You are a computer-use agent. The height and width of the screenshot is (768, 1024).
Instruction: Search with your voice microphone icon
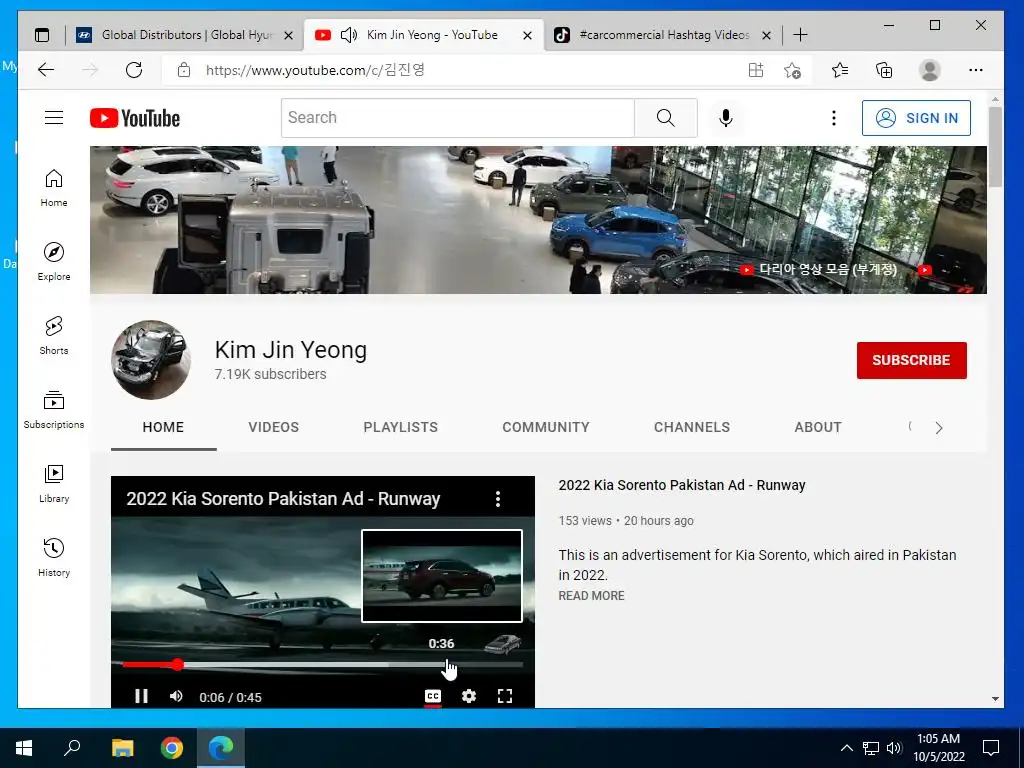[726, 118]
